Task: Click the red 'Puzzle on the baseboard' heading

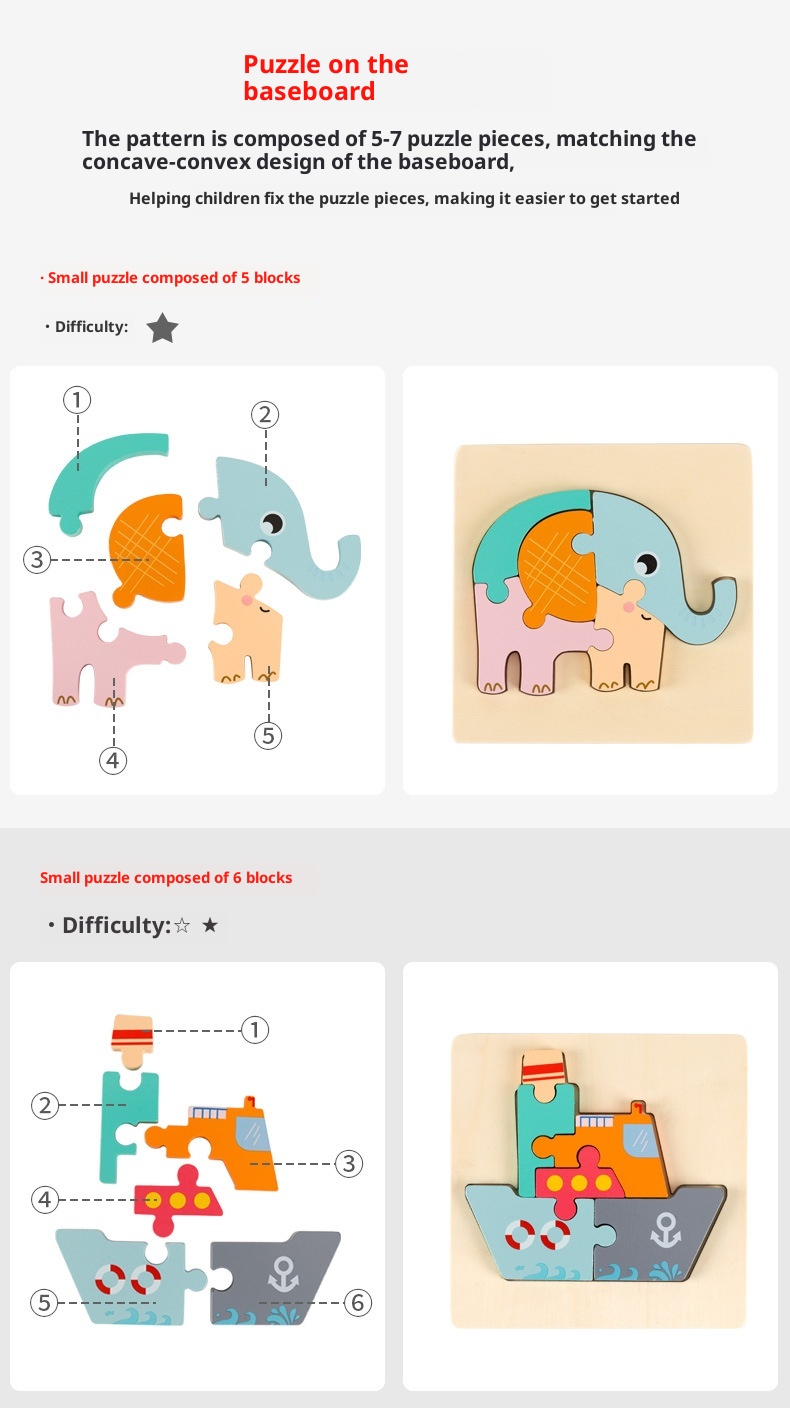Action: pyautogui.click(x=326, y=78)
